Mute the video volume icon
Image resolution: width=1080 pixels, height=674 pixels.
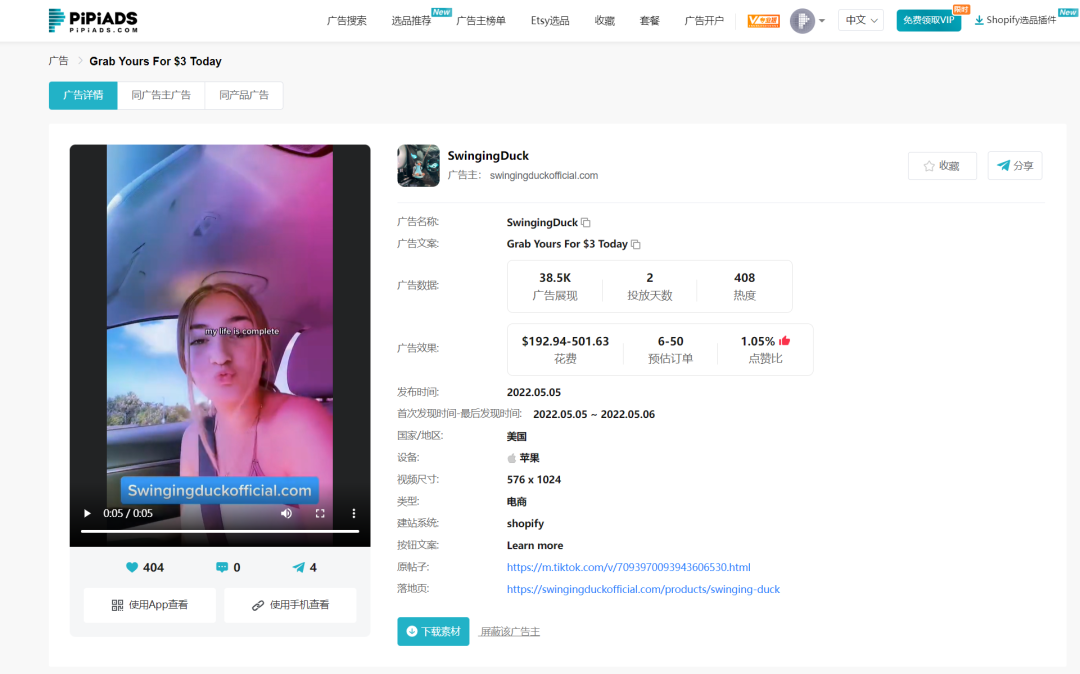287,514
